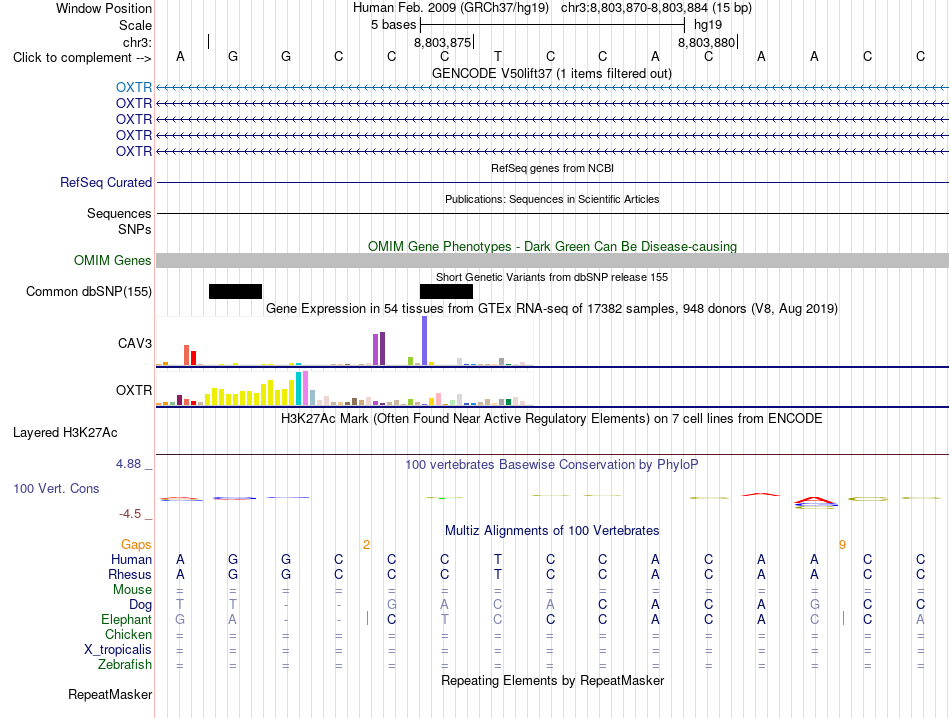Click the "Zebrafish" alignment row label
Viewport: 950px width, 718px height.
(x=125, y=665)
